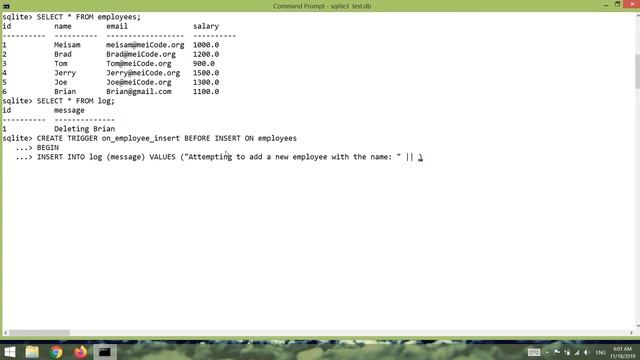Open the Command Prompt window system menu icon
640x360 pixels.
click(x=6, y=6)
